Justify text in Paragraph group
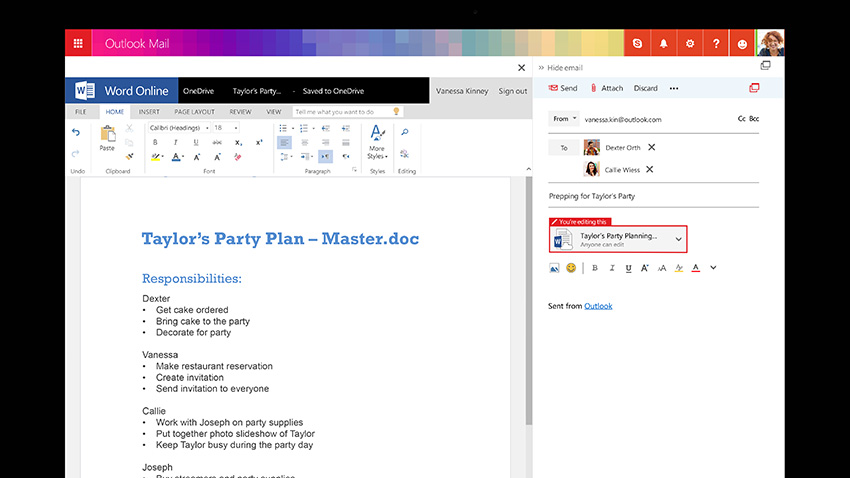This screenshot has height=478, width=850. [x=346, y=143]
